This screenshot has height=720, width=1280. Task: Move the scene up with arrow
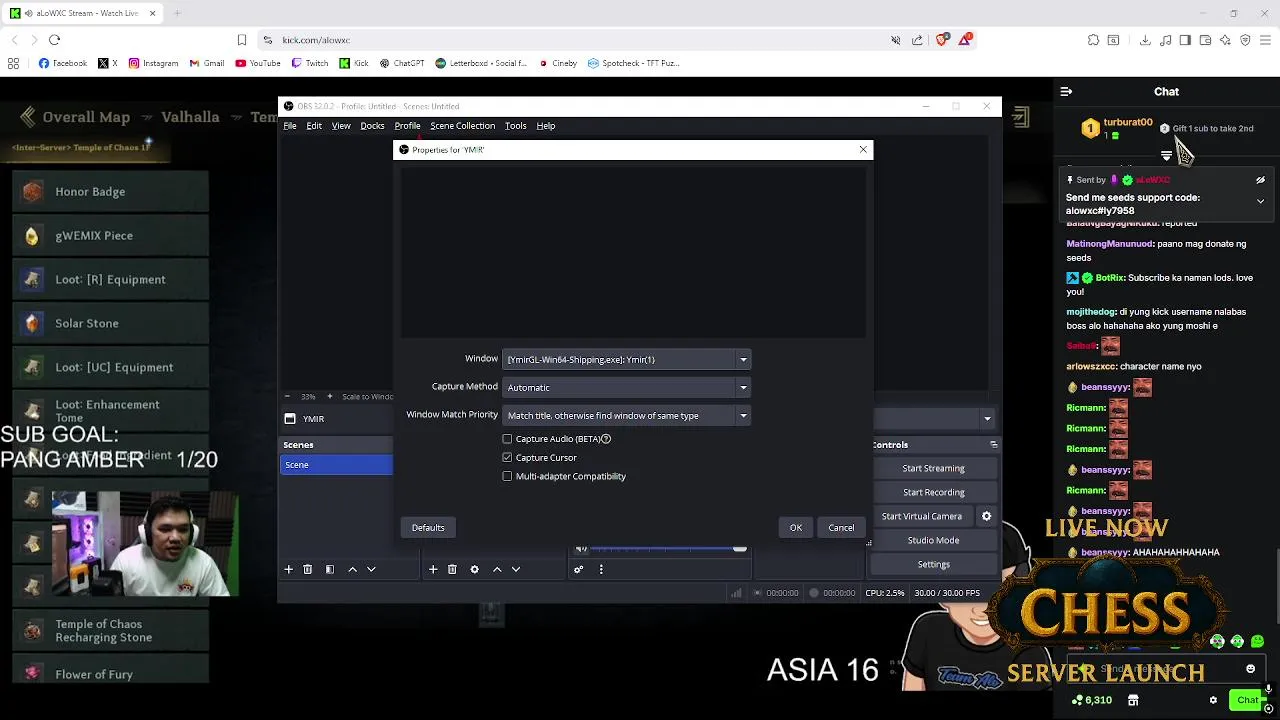tap(352, 569)
